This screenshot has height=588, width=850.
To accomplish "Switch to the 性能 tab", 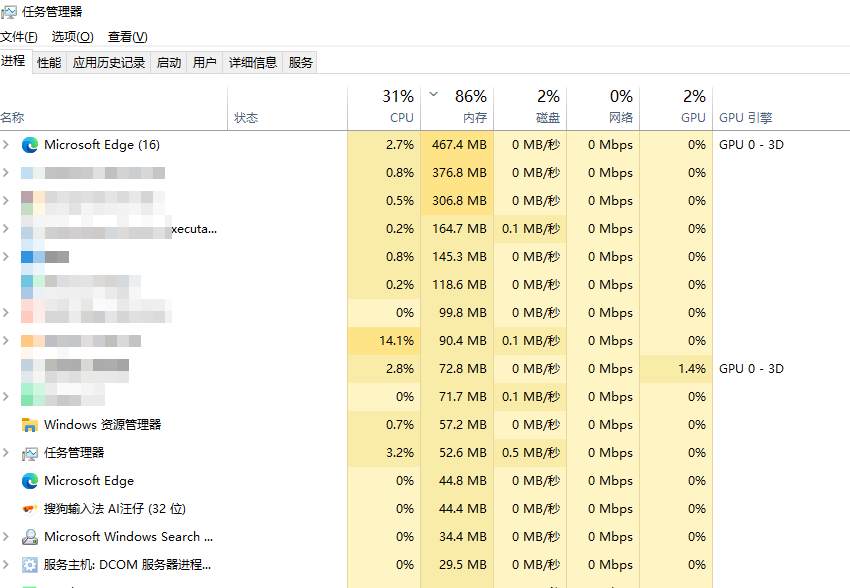I will [49, 62].
